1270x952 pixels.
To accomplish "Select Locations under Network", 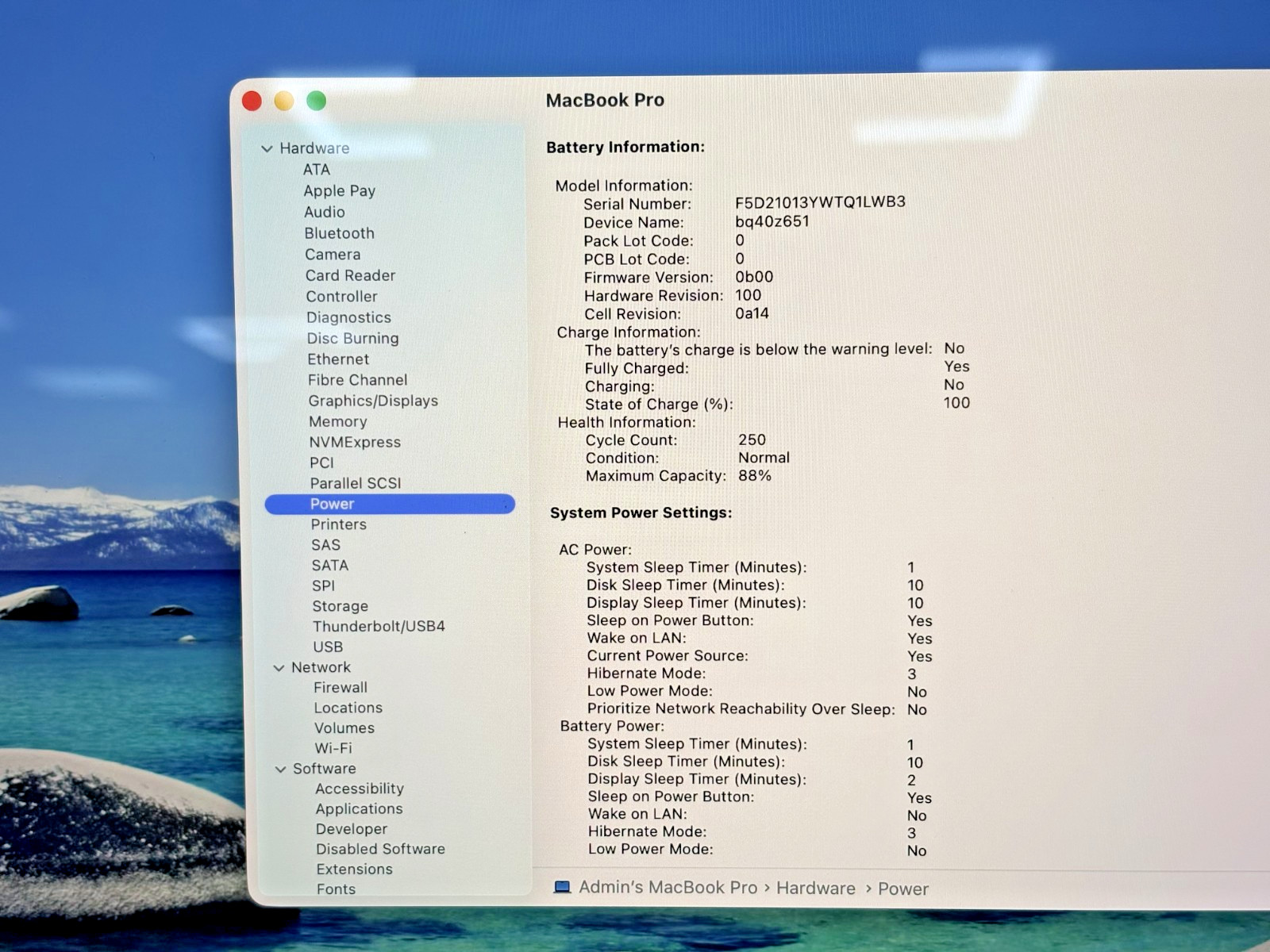I will pyautogui.click(x=348, y=708).
